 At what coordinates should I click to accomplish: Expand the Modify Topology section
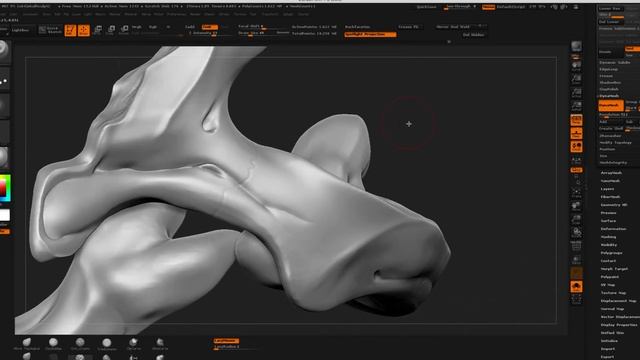pos(616,142)
